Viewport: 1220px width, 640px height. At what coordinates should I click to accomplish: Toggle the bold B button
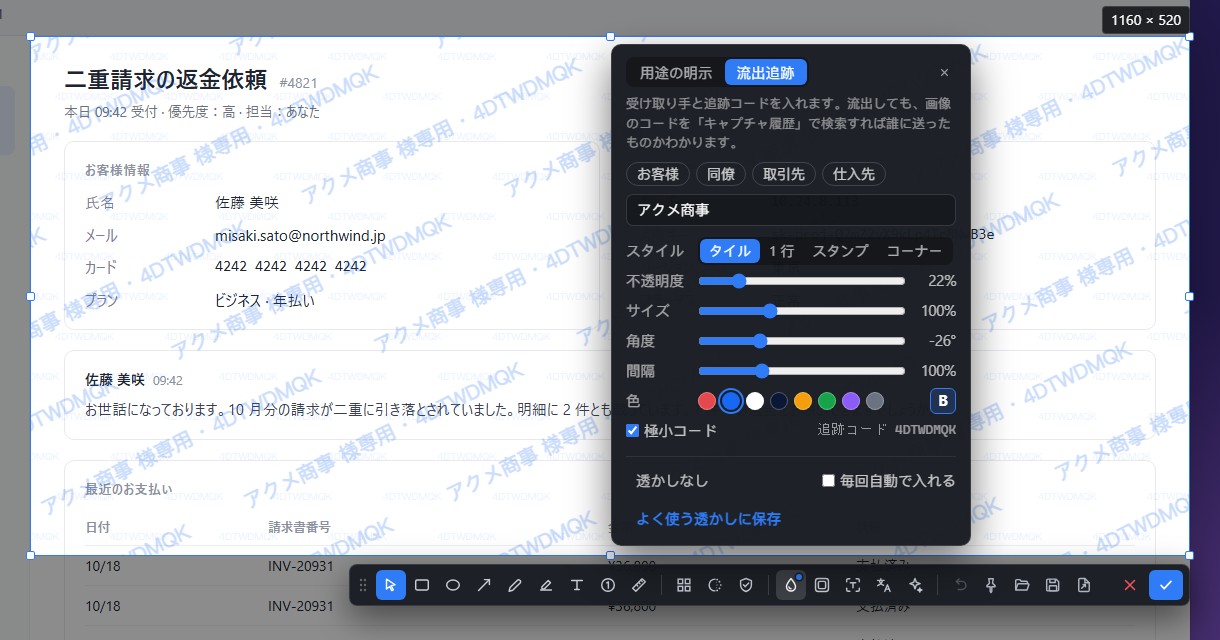943,401
